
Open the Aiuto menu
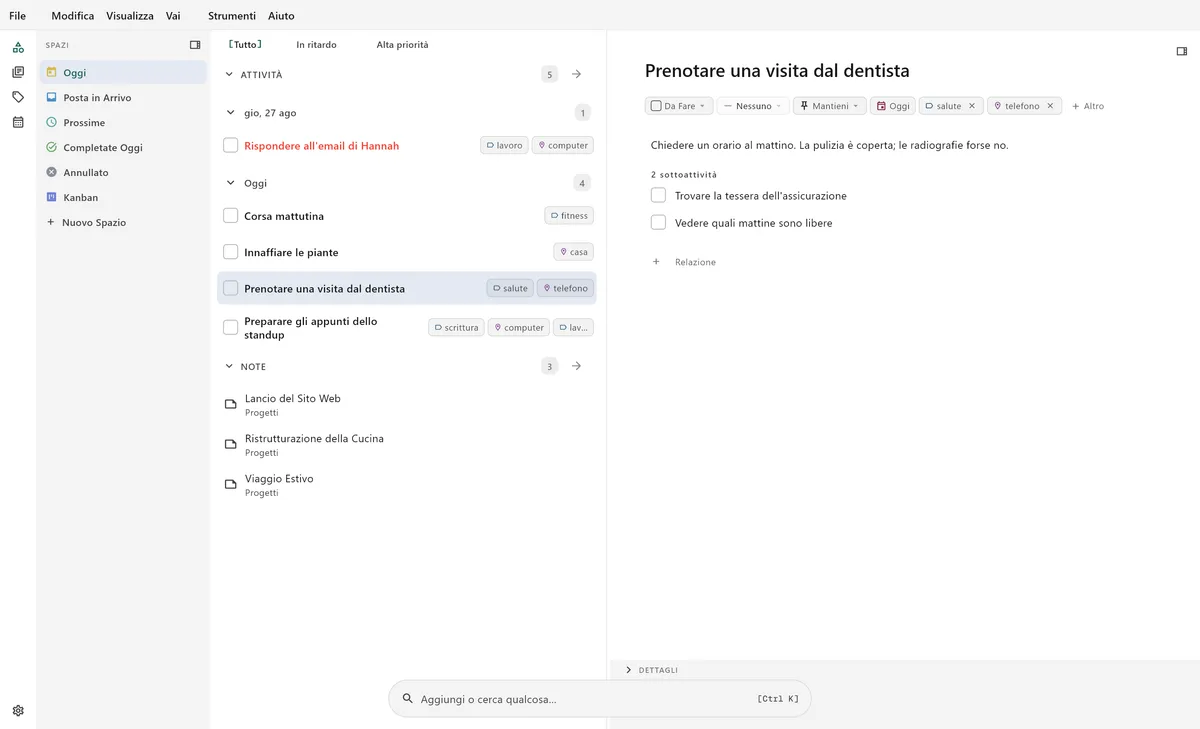[x=281, y=16]
